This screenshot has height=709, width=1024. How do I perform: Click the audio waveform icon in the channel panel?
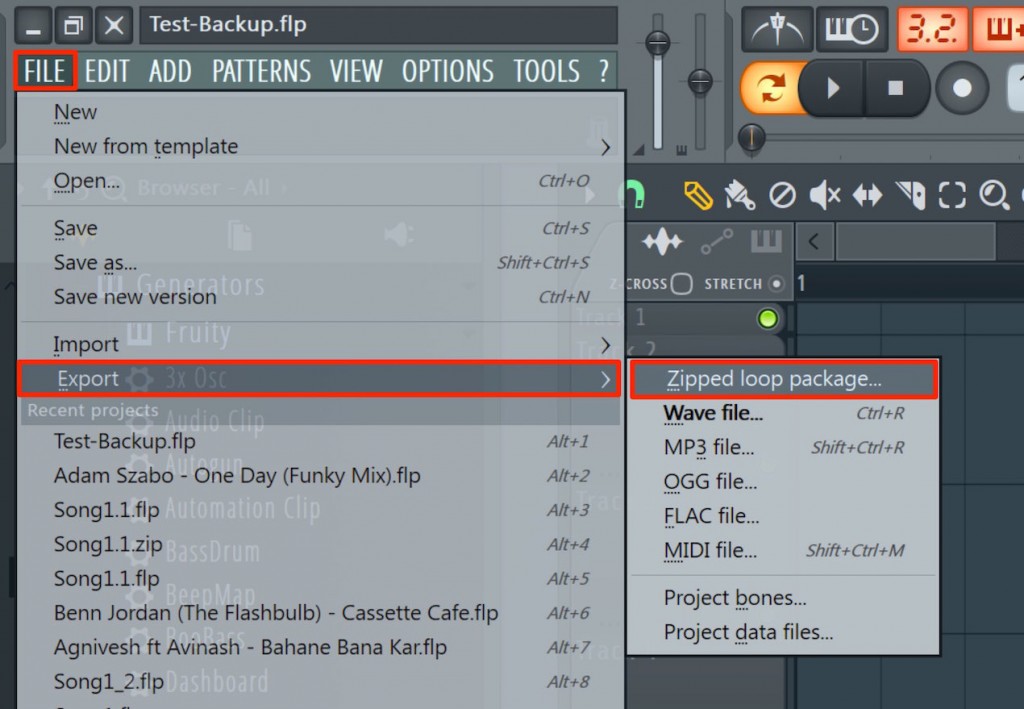pyautogui.click(x=663, y=240)
